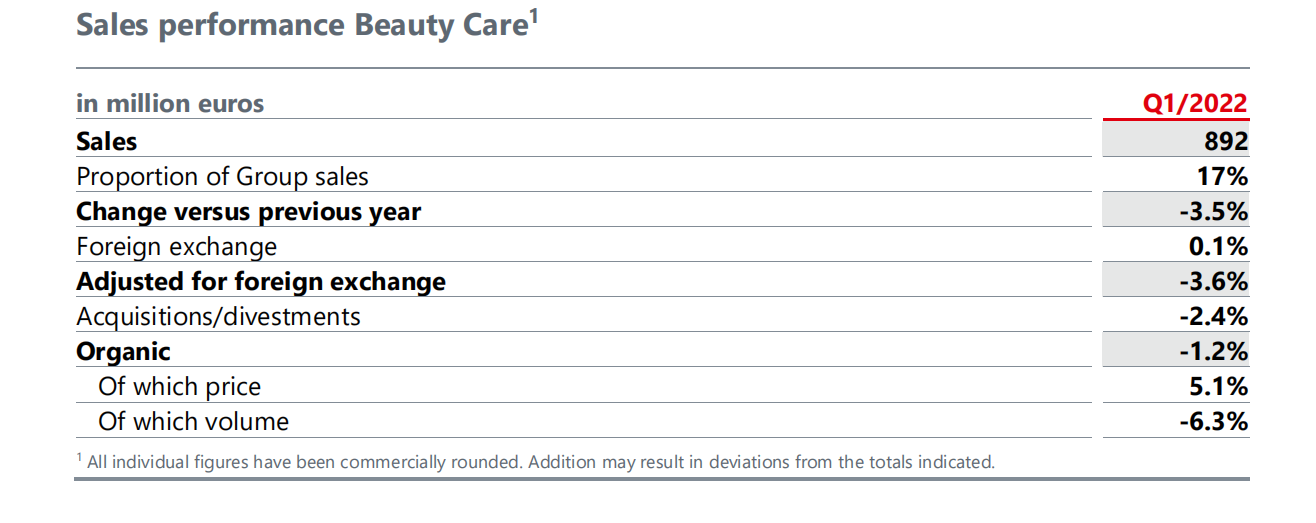Select the Q1/2022 column header
1316x523 pixels.
click(1195, 103)
